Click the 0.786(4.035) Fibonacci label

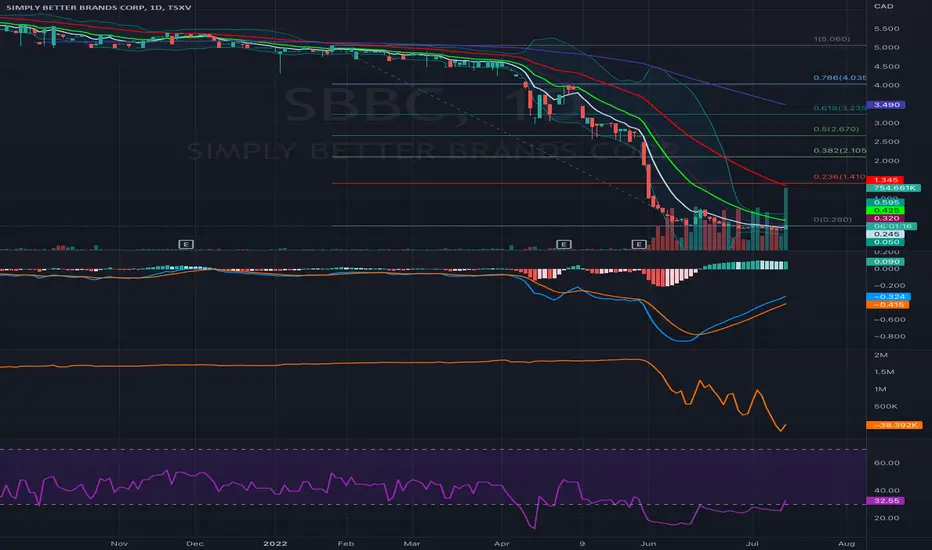pyautogui.click(x=839, y=77)
